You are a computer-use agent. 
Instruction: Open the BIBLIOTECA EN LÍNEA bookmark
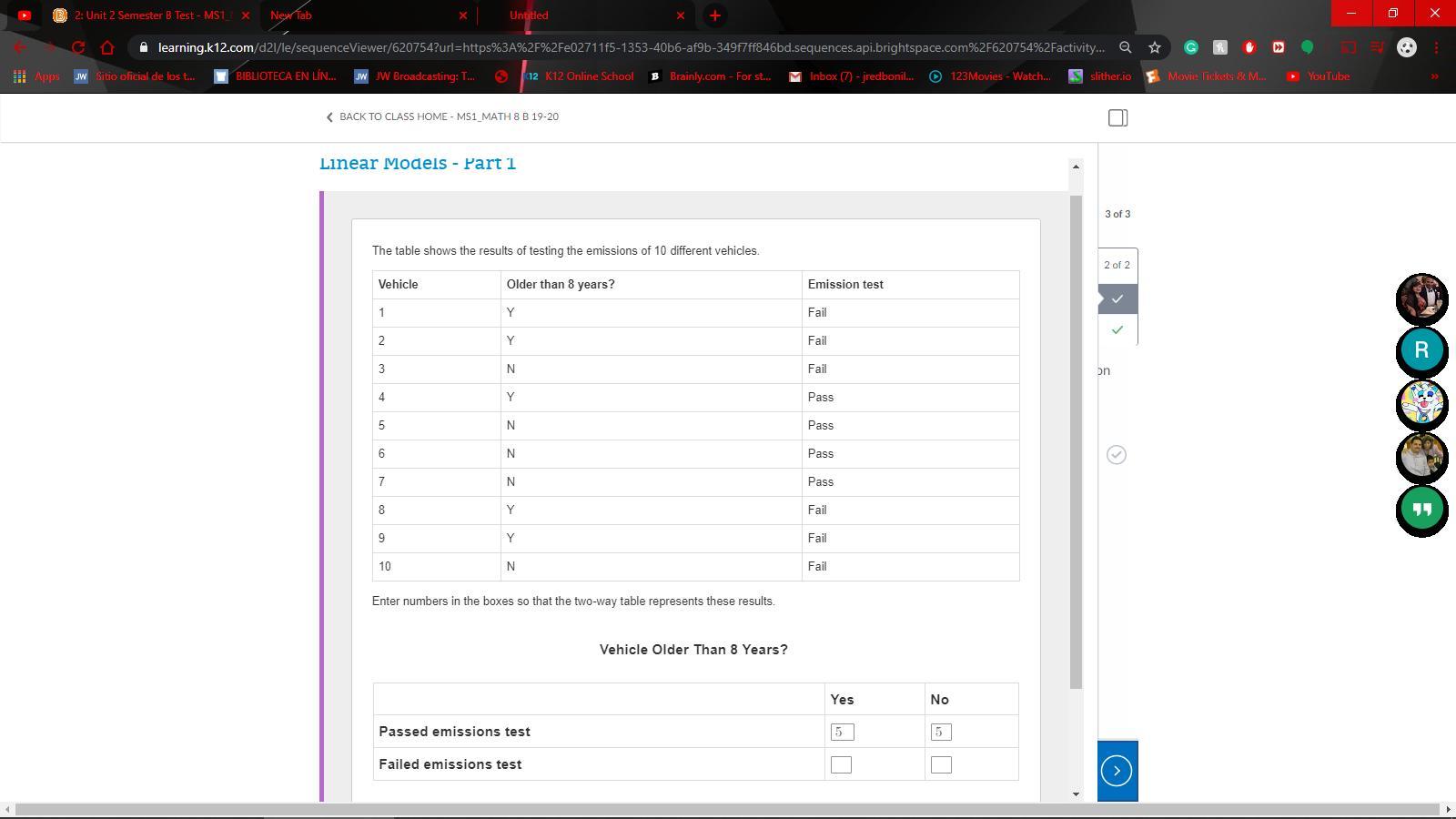pyautogui.click(x=275, y=76)
